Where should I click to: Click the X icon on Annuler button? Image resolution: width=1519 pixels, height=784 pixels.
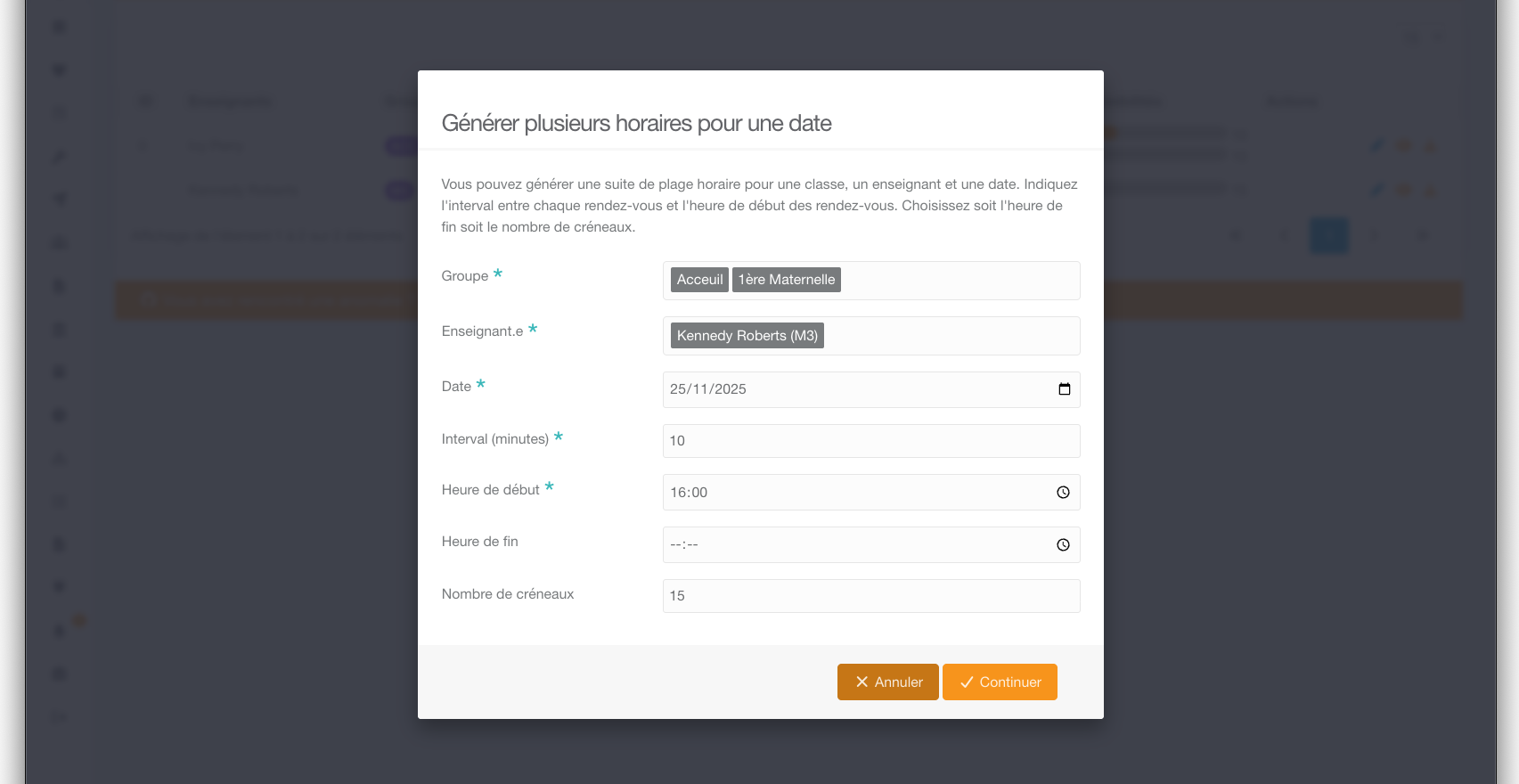862,682
